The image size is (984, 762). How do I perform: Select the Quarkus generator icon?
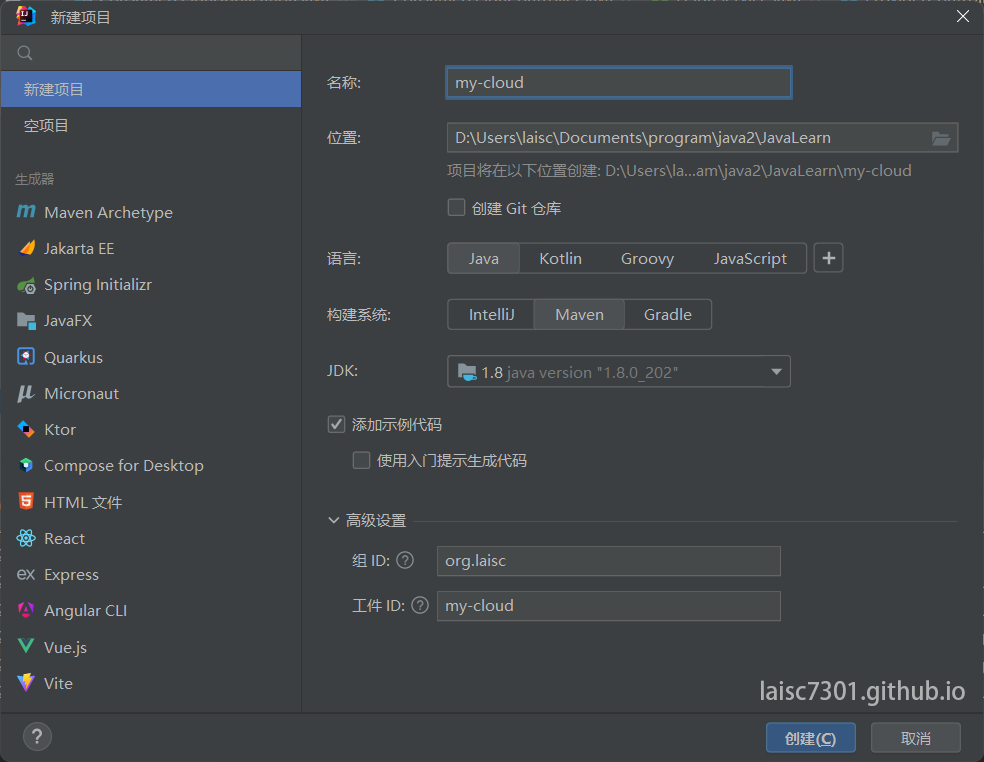click(26, 357)
